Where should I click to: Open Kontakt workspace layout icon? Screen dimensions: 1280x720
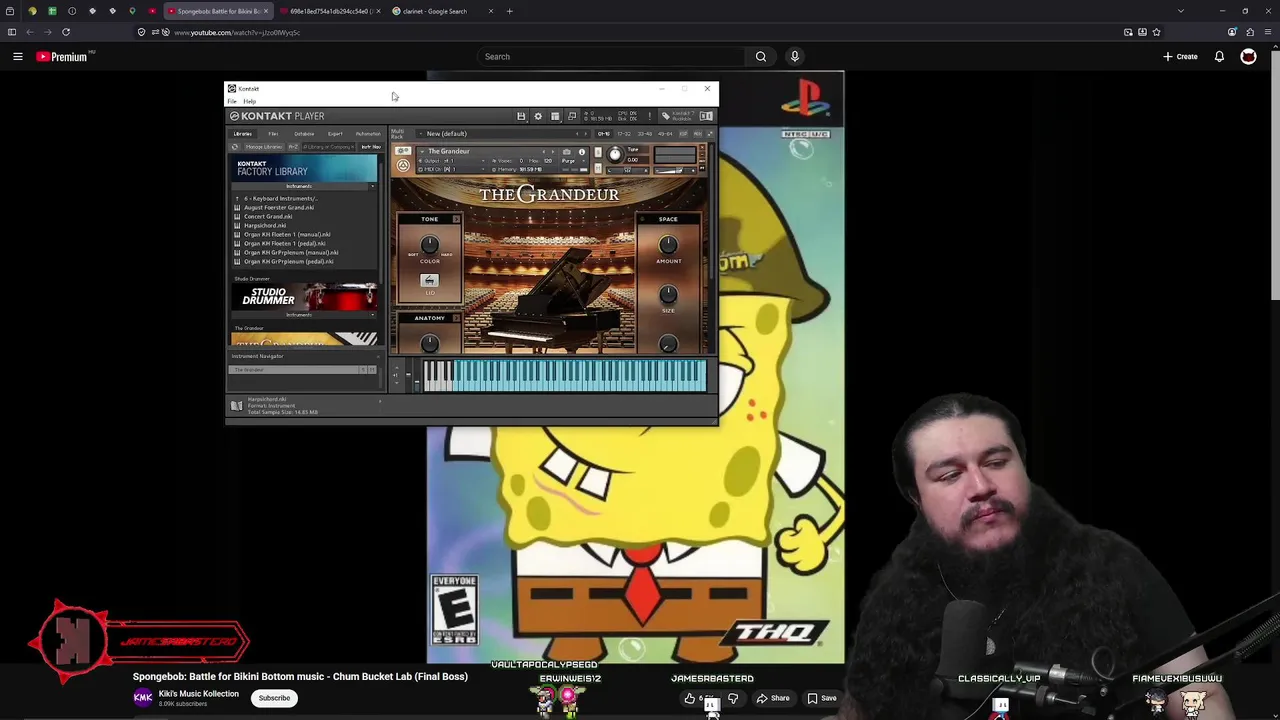[x=555, y=116]
